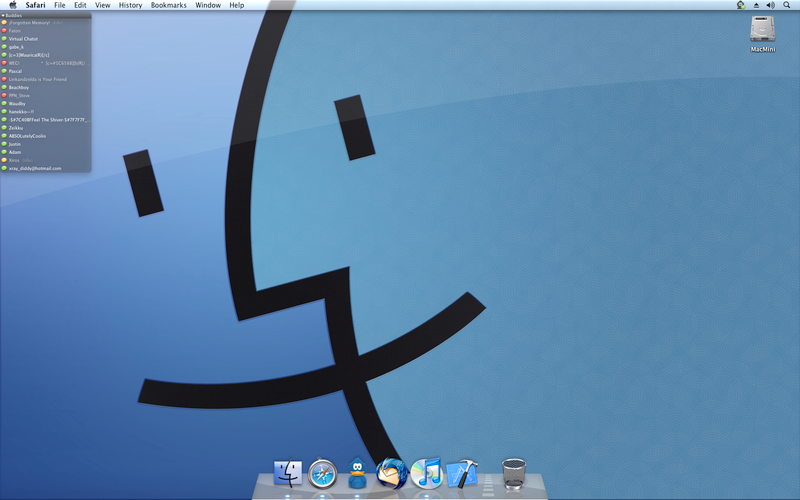
Task: Click the MacMini drive label
Action: click(x=763, y=49)
